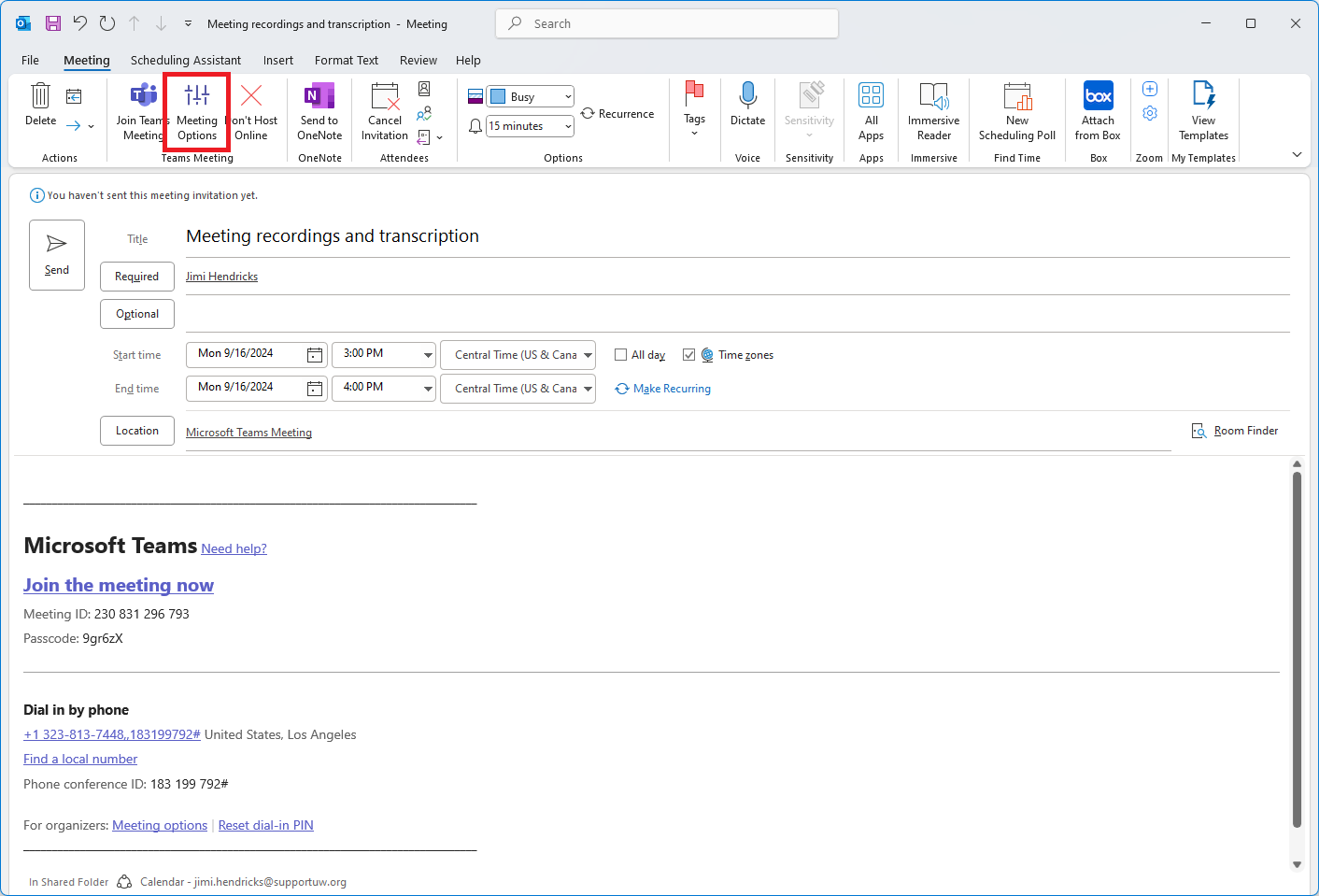The width and height of the screenshot is (1319, 896).
Task: Open Room Finder
Action: pyautogui.click(x=1235, y=431)
